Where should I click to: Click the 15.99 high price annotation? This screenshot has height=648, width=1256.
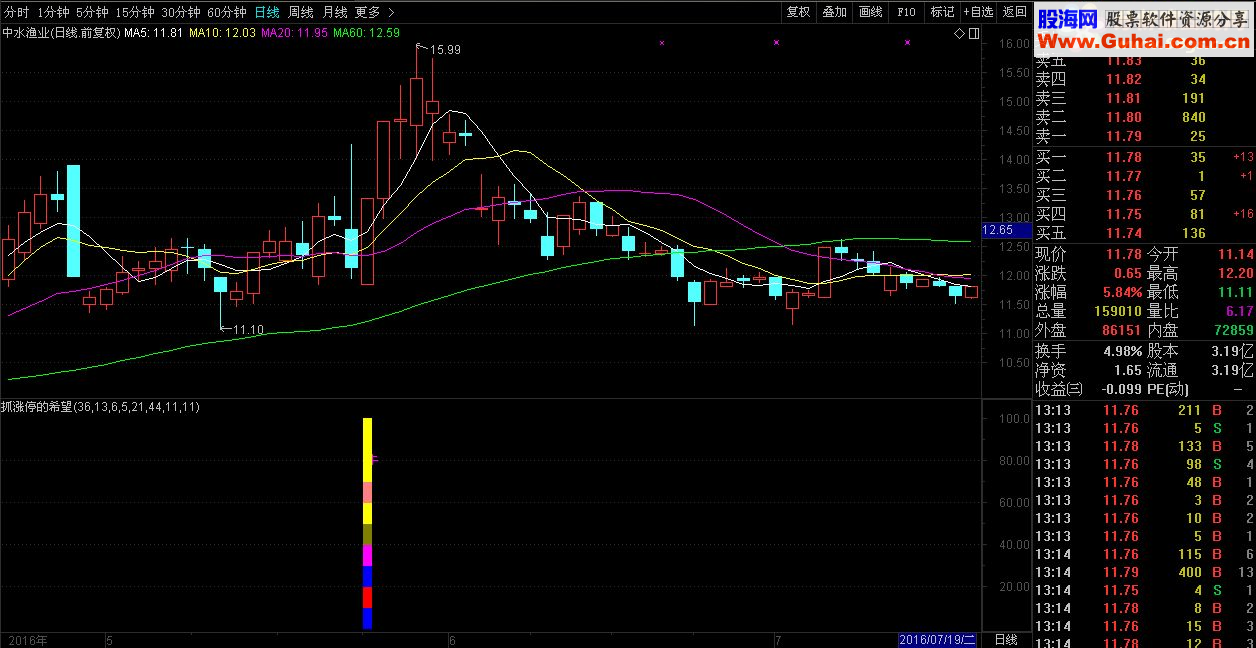point(445,50)
